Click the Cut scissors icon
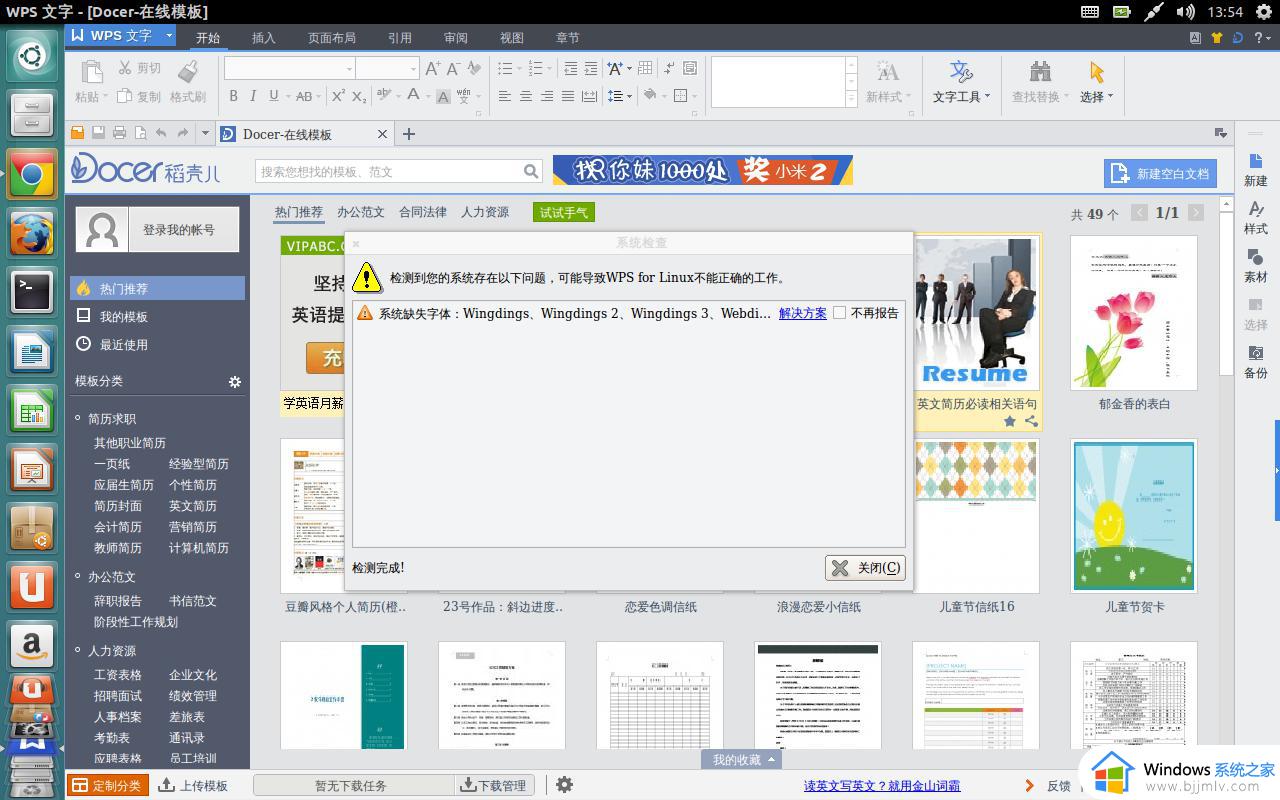 point(125,68)
